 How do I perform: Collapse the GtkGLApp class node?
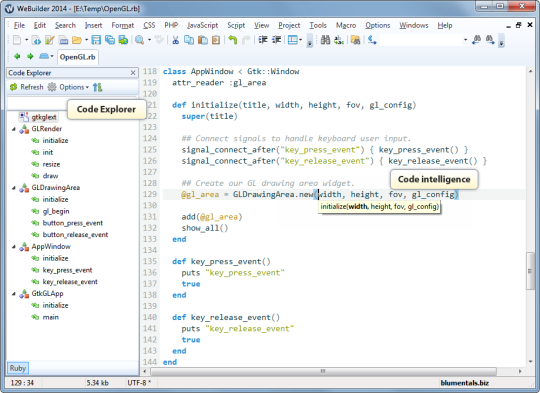14,294
